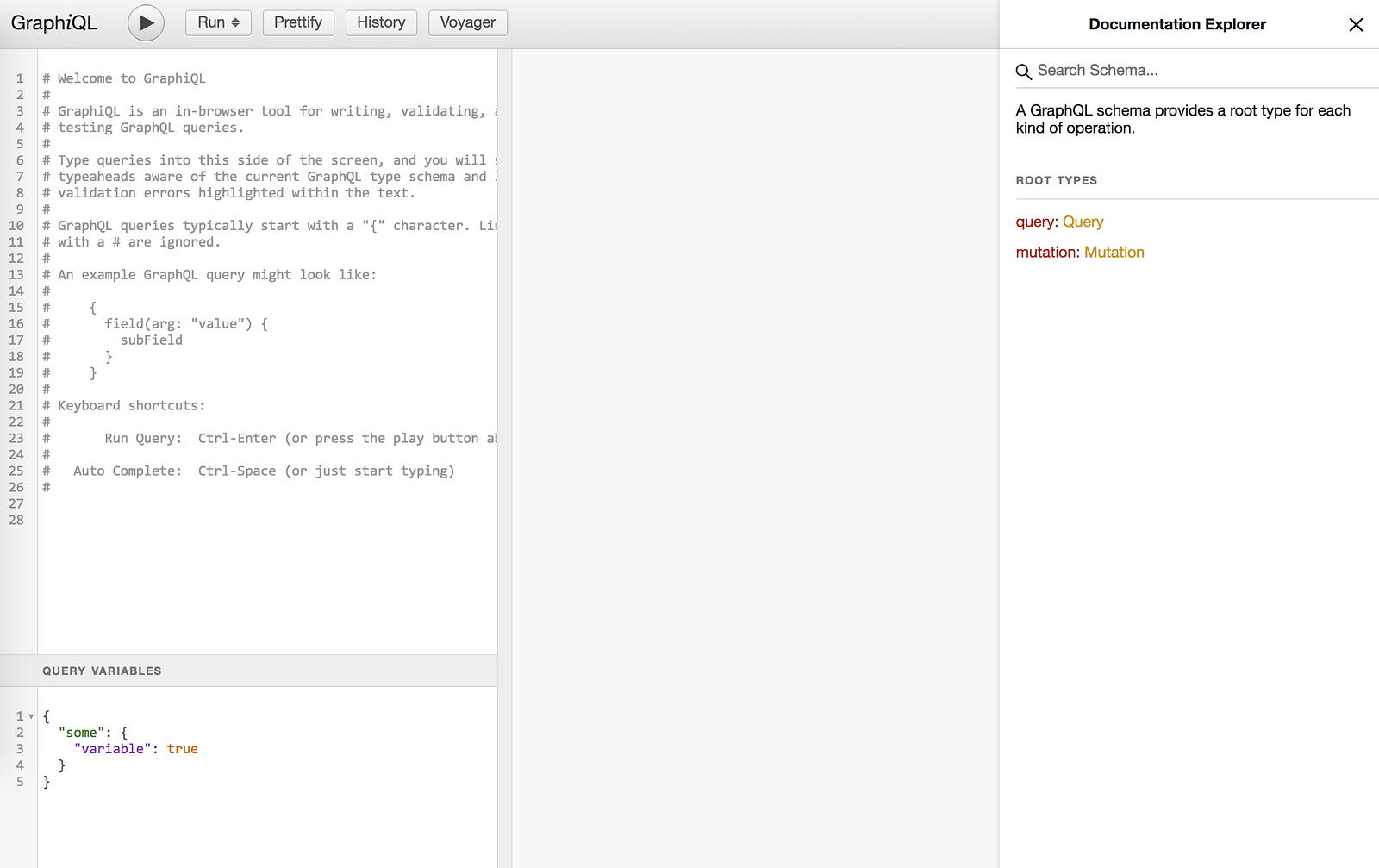Click the '# with a # are ignored.' line
Viewport: 1379px width, 868px height.
click(131, 242)
